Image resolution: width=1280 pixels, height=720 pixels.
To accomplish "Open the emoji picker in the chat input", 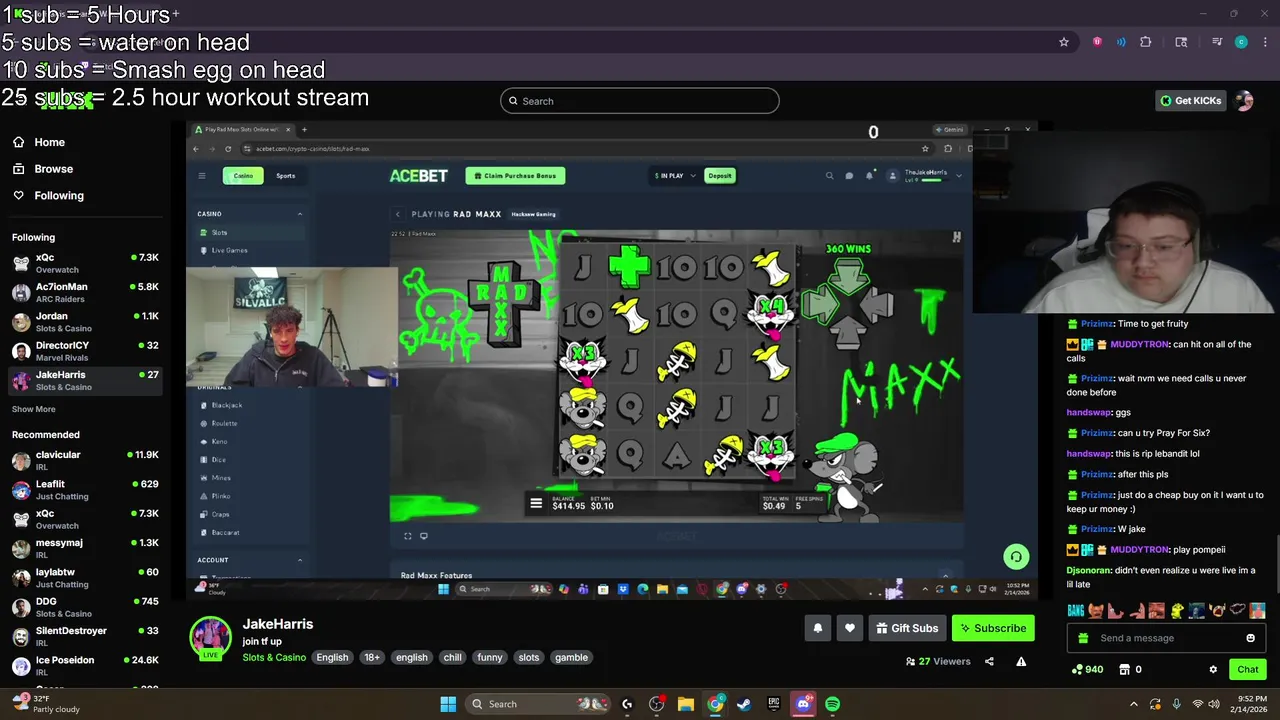I will [x=1250, y=638].
